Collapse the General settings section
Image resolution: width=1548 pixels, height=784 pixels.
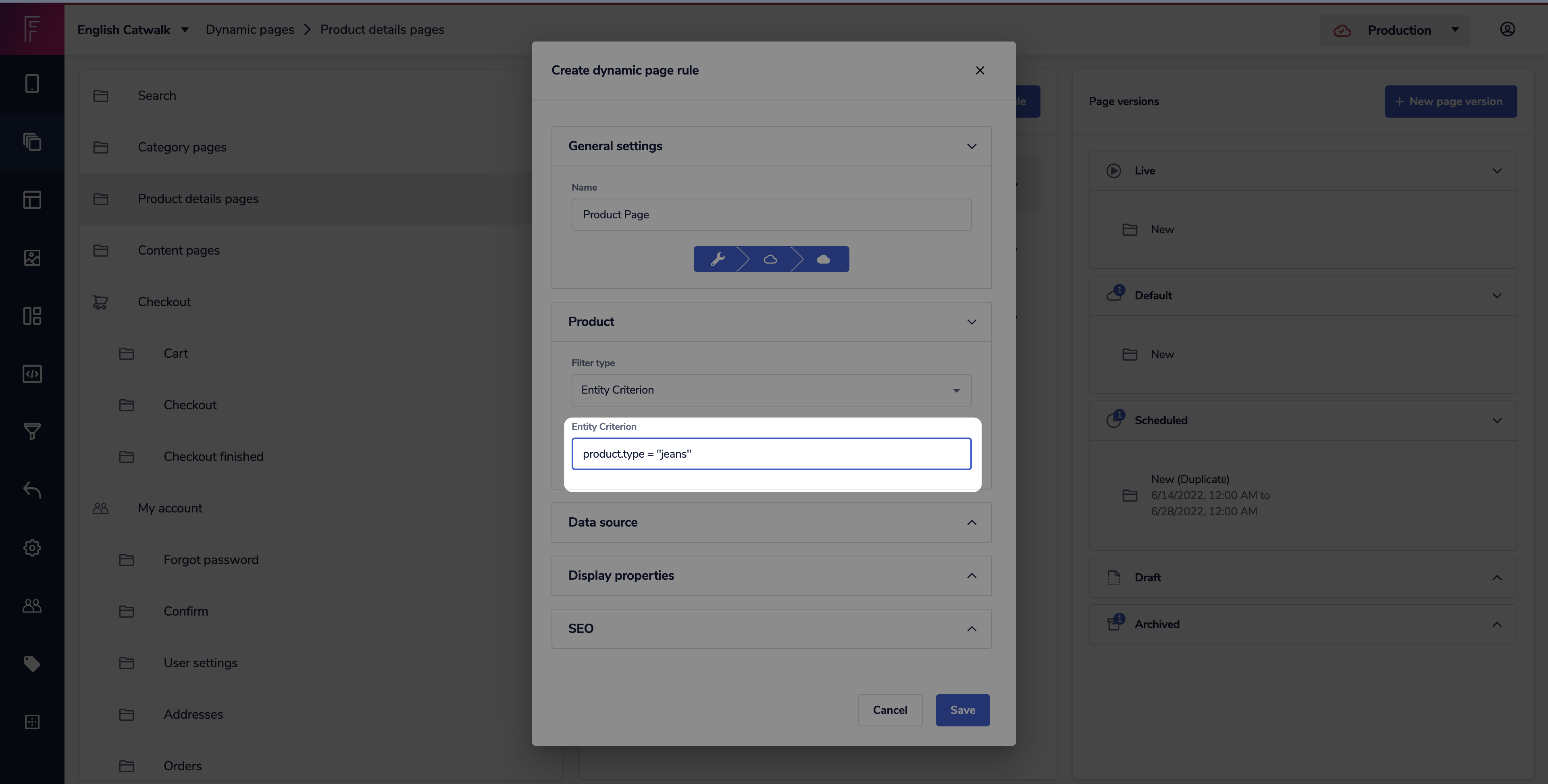click(x=770, y=146)
